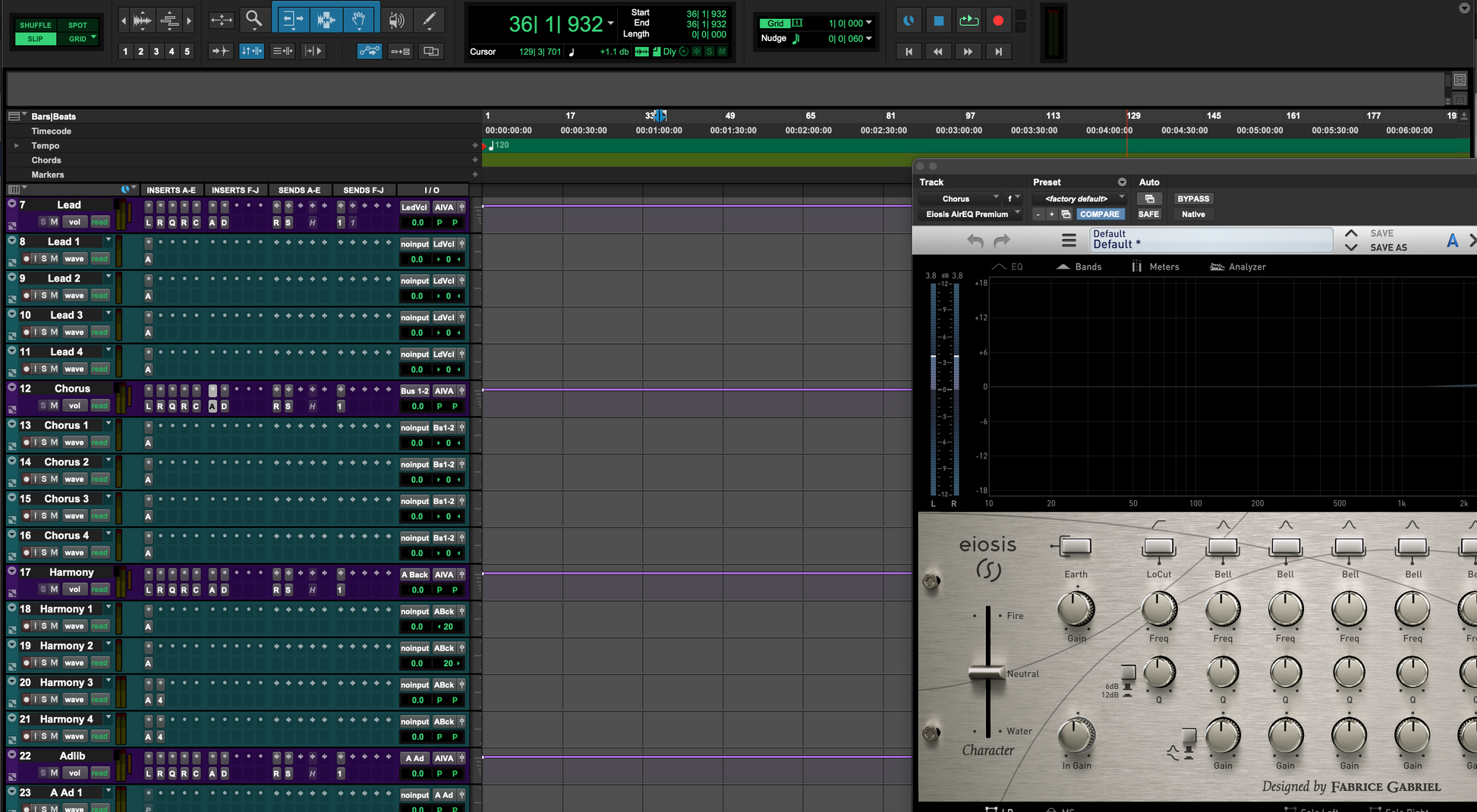
Task: Open the factory default preset dropdown
Action: click(x=1077, y=199)
